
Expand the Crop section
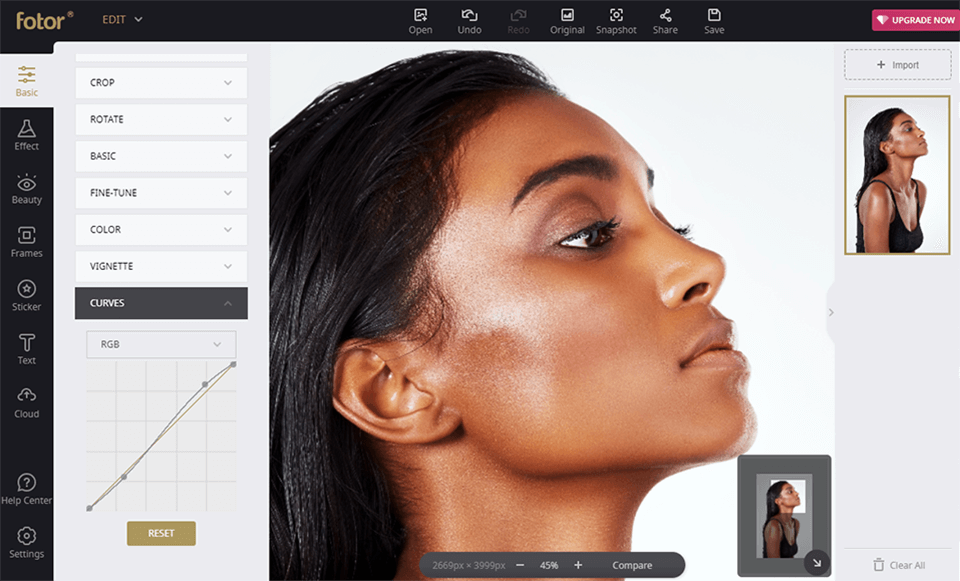161,82
